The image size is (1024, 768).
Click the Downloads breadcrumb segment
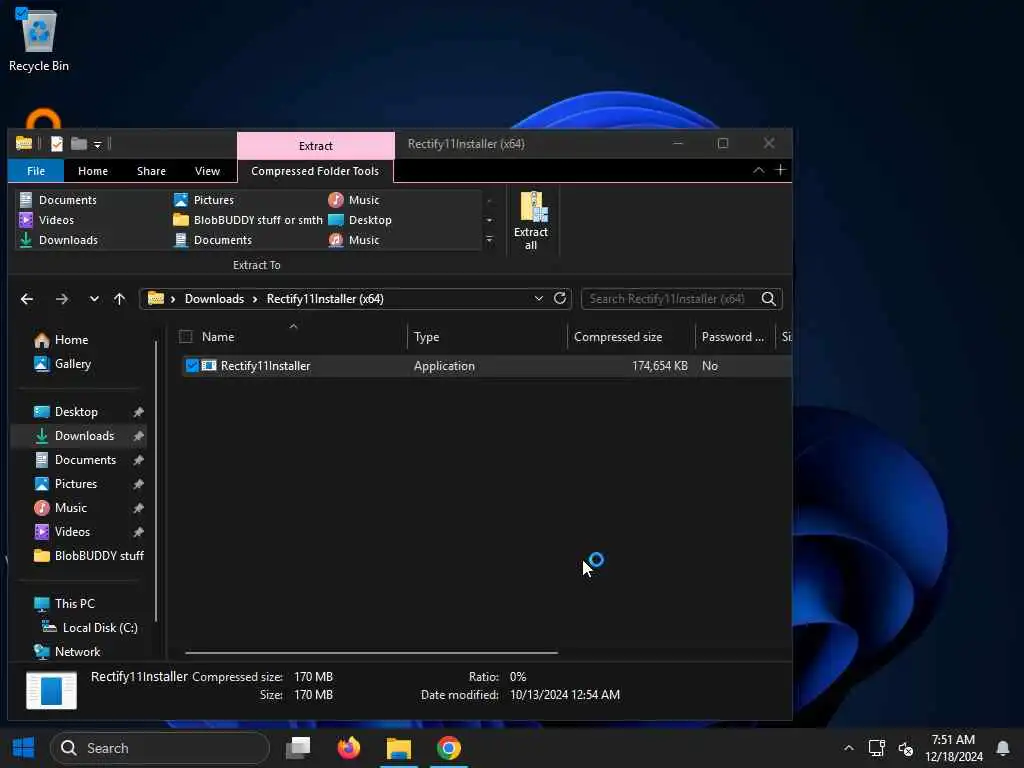[x=214, y=299]
